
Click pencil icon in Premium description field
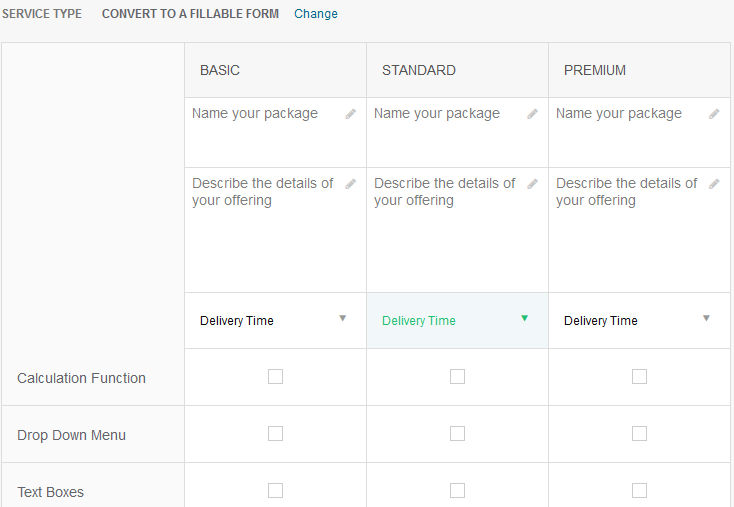[x=715, y=184]
